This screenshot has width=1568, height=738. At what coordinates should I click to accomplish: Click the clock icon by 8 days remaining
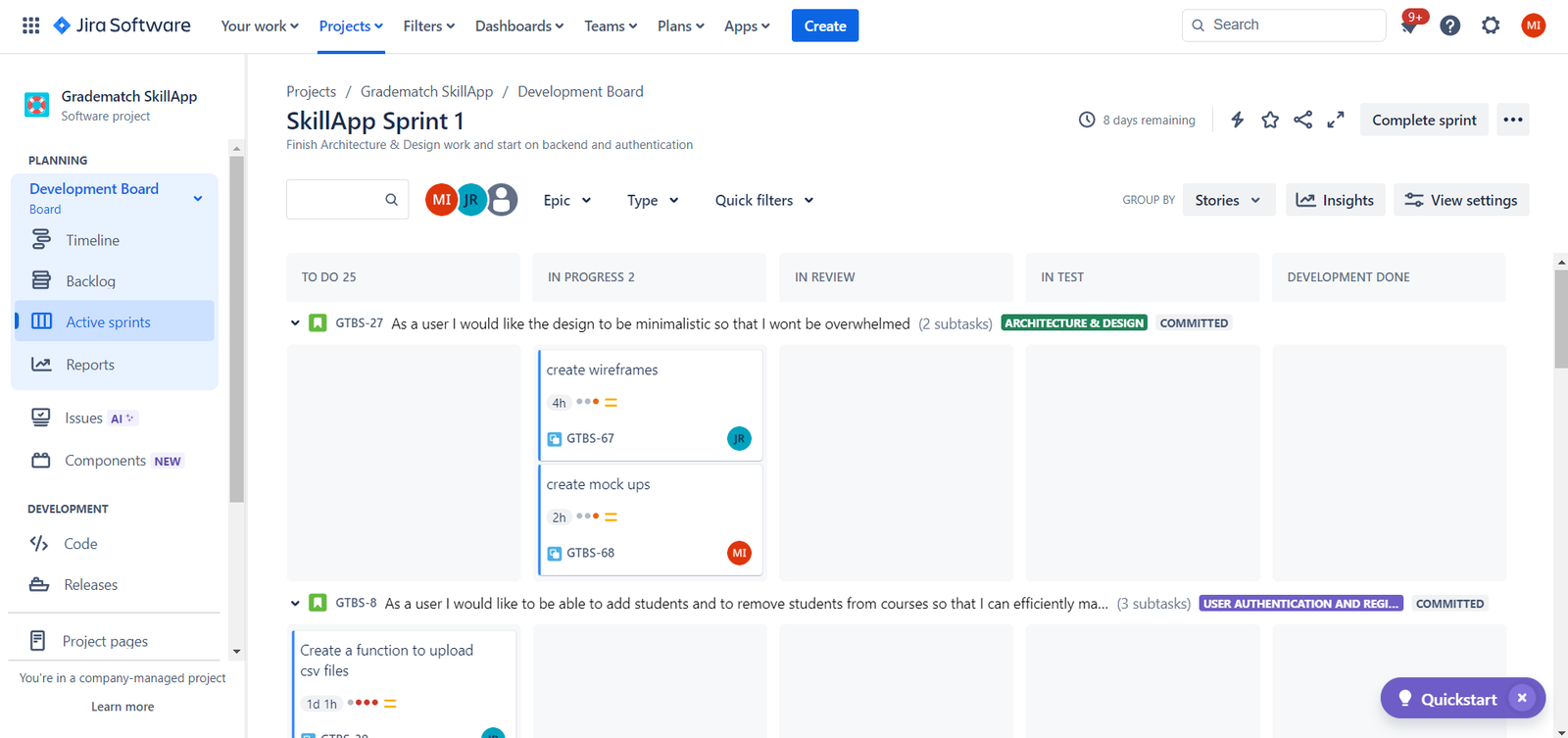pyautogui.click(x=1087, y=120)
